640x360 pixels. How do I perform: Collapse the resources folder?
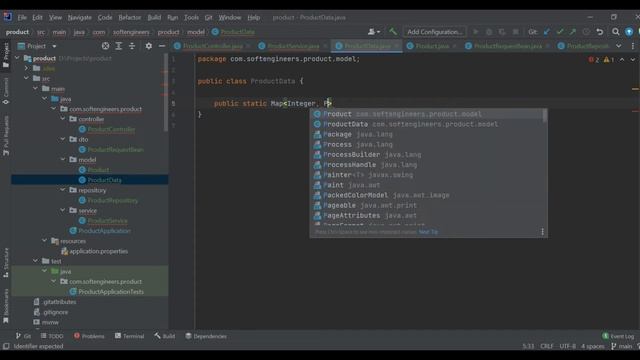pos(44,241)
